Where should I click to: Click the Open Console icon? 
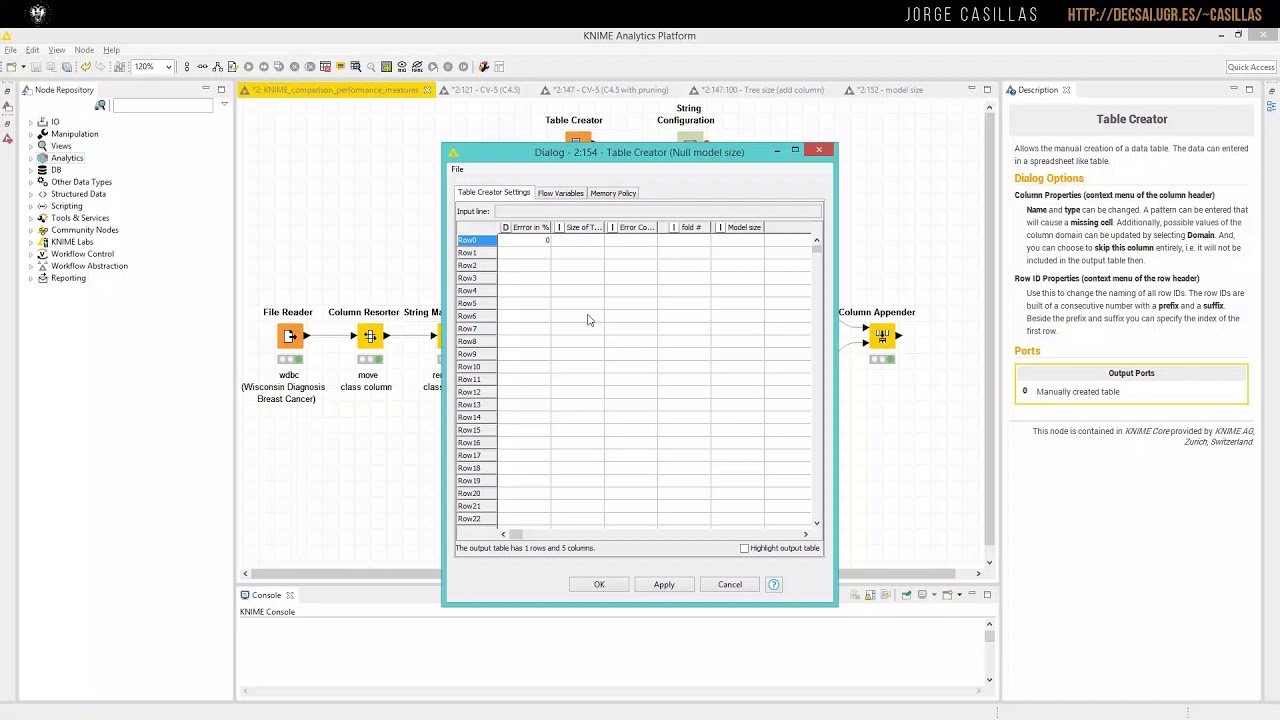point(947,595)
